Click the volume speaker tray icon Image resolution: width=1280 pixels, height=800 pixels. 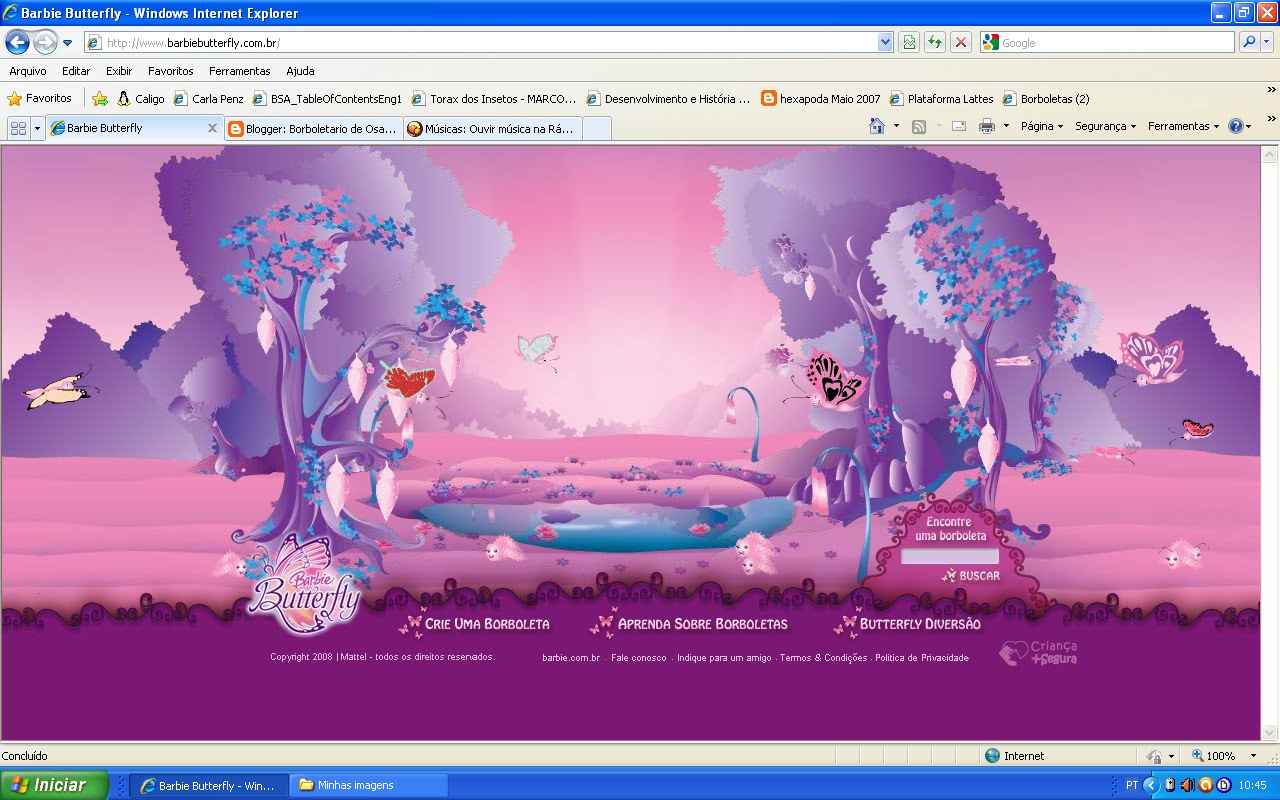pyautogui.click(x=1187, y=785)
